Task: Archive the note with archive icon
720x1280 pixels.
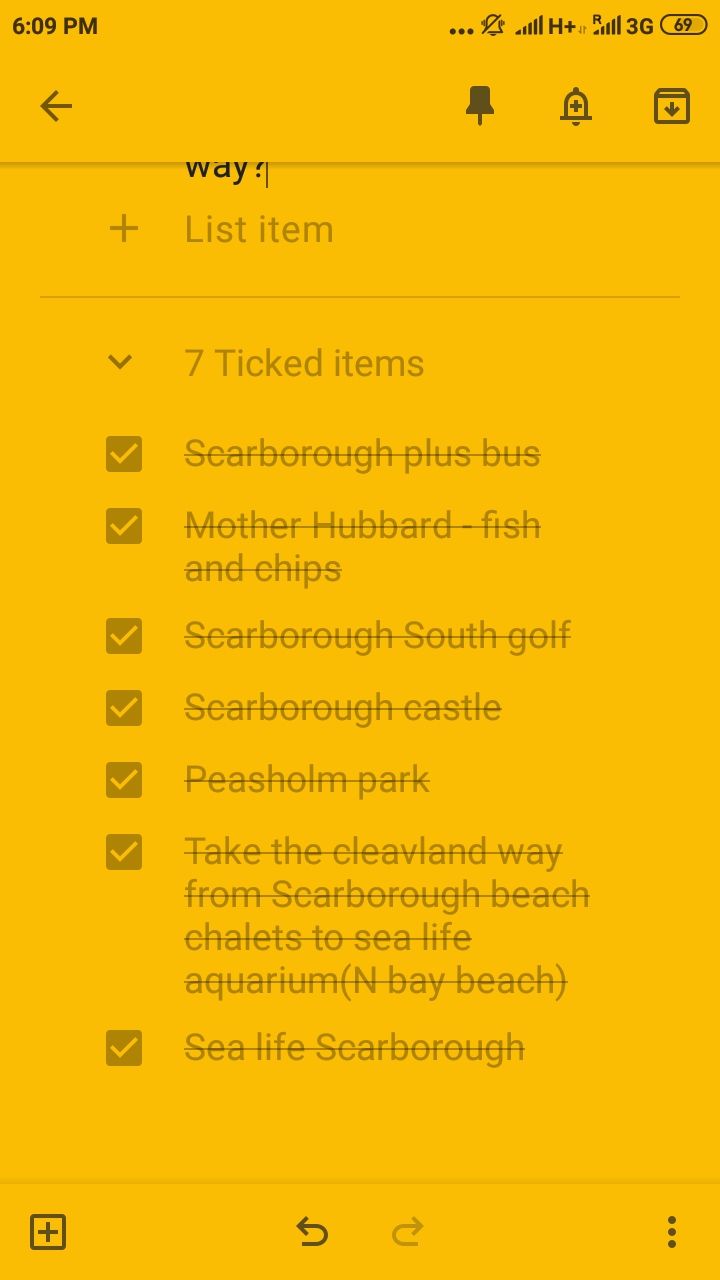Action: click(672, 106)
